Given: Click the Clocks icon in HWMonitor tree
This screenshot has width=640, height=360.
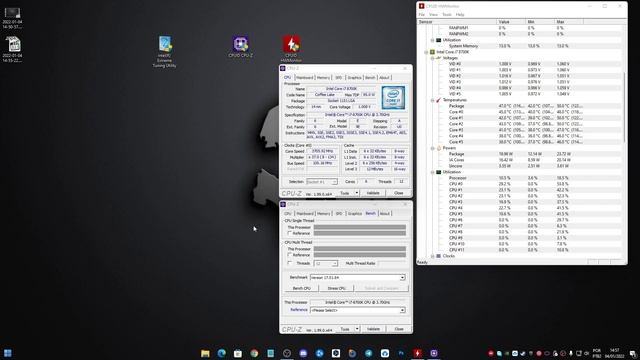Looking at the screenshot, I should pyautogui.click(x=439, y=256).
